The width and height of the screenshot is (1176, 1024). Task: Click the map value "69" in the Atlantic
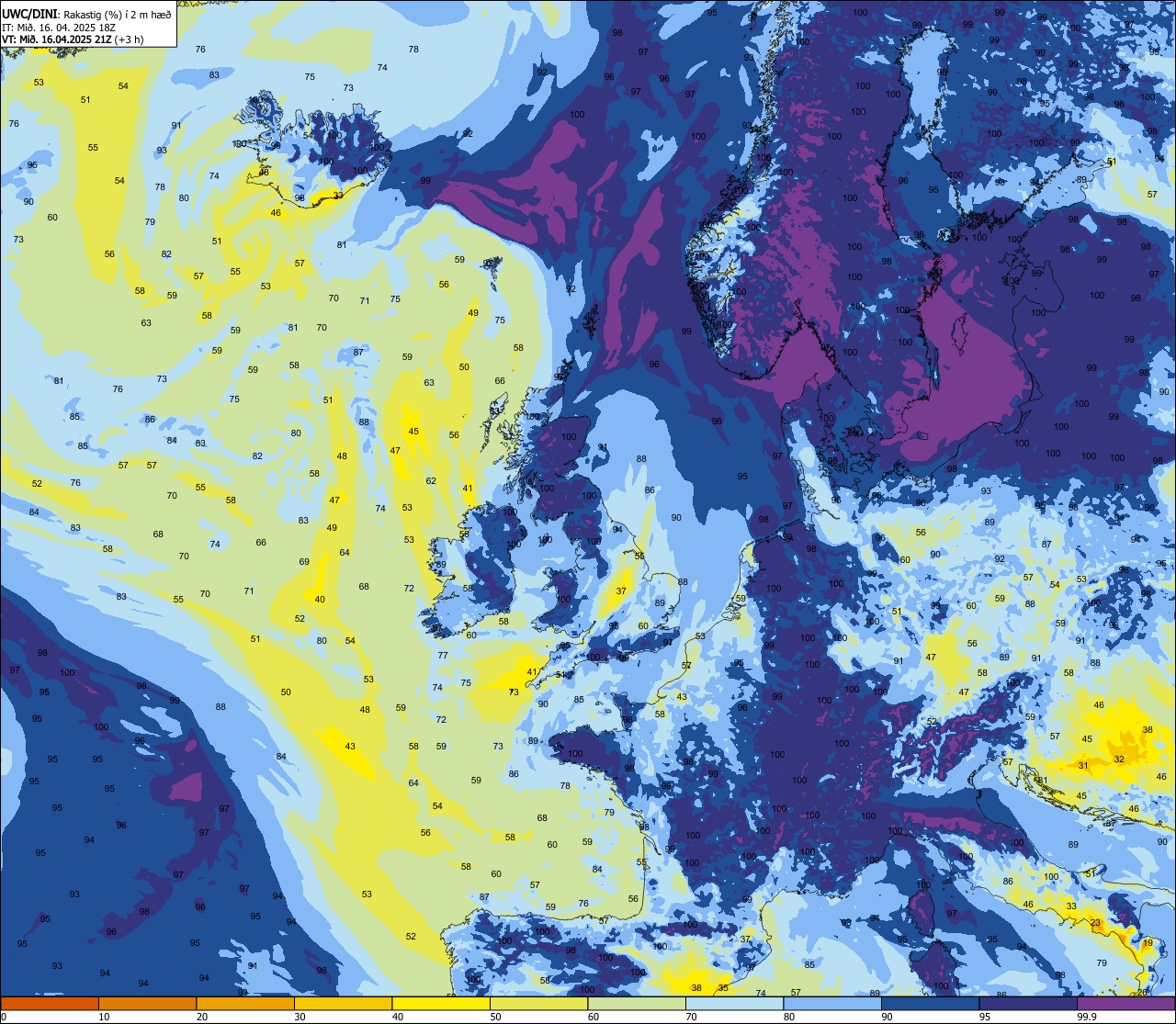[x=304, y=562]
